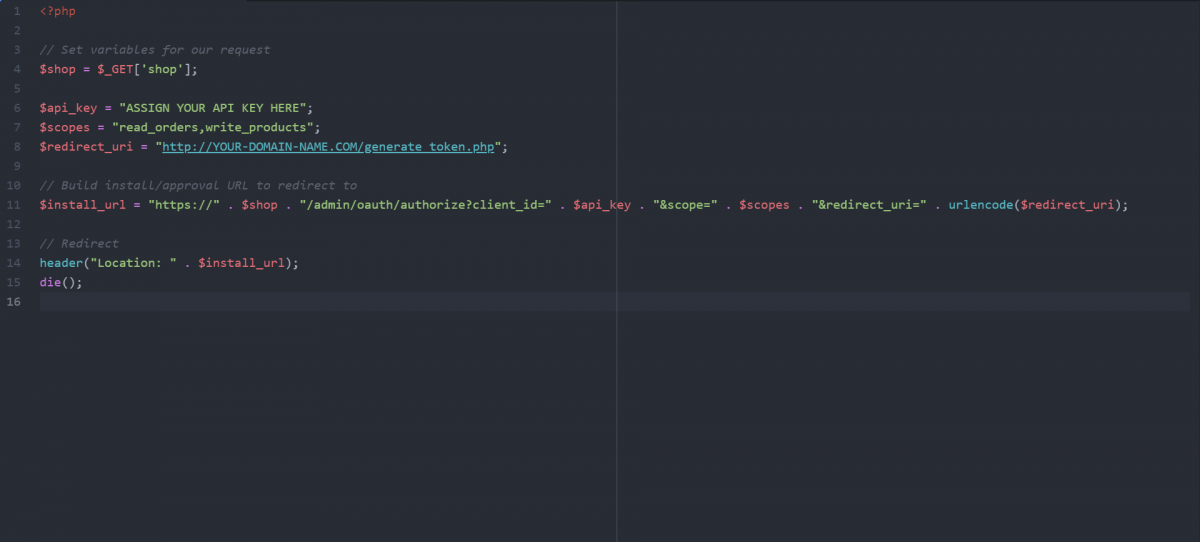Screen dimensions: 1200x542
Task: Click string "read_orders,write_products"
Action: click(x=215, y=127)
